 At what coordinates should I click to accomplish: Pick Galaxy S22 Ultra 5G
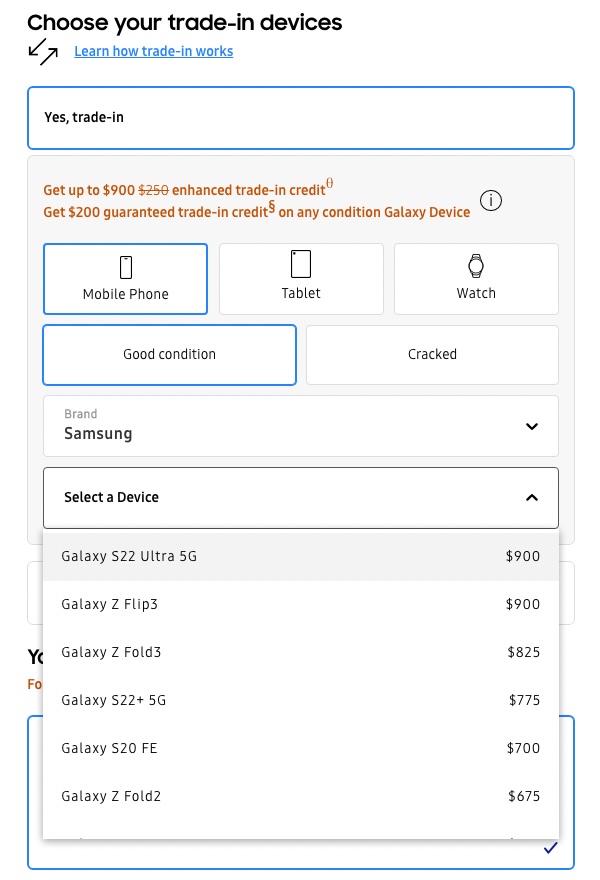tap(301, 556)
